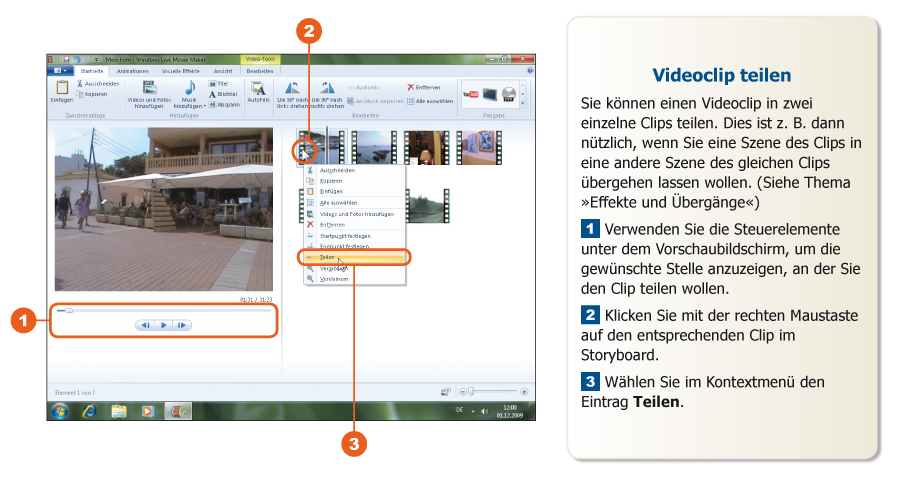Open the Visuelle Effekte tab
900x480 pixels.
coord(181,71)
